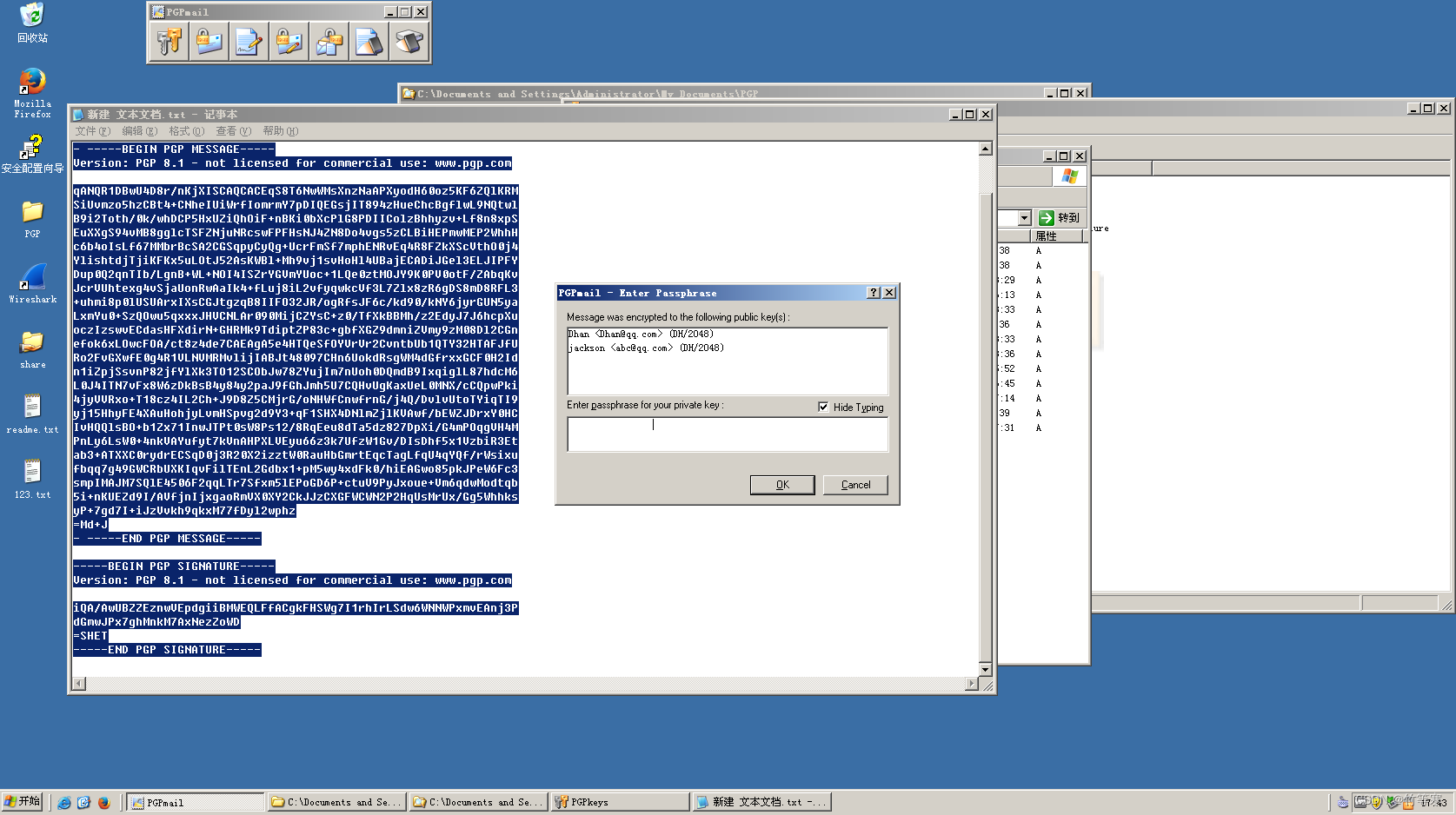Open PGPkeys from the PGPmail toolbar
Screen dimensions: 1456x815
[170, 42]
